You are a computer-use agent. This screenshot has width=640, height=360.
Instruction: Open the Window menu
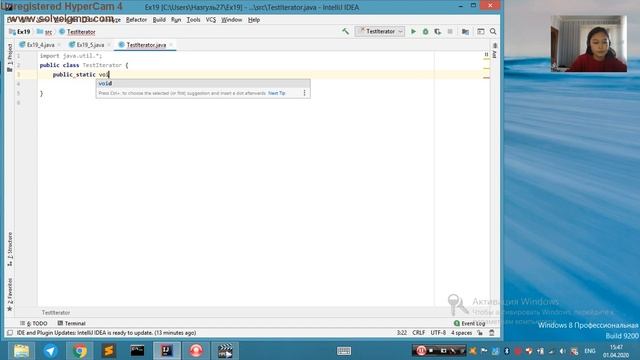[x=231, y=20]
